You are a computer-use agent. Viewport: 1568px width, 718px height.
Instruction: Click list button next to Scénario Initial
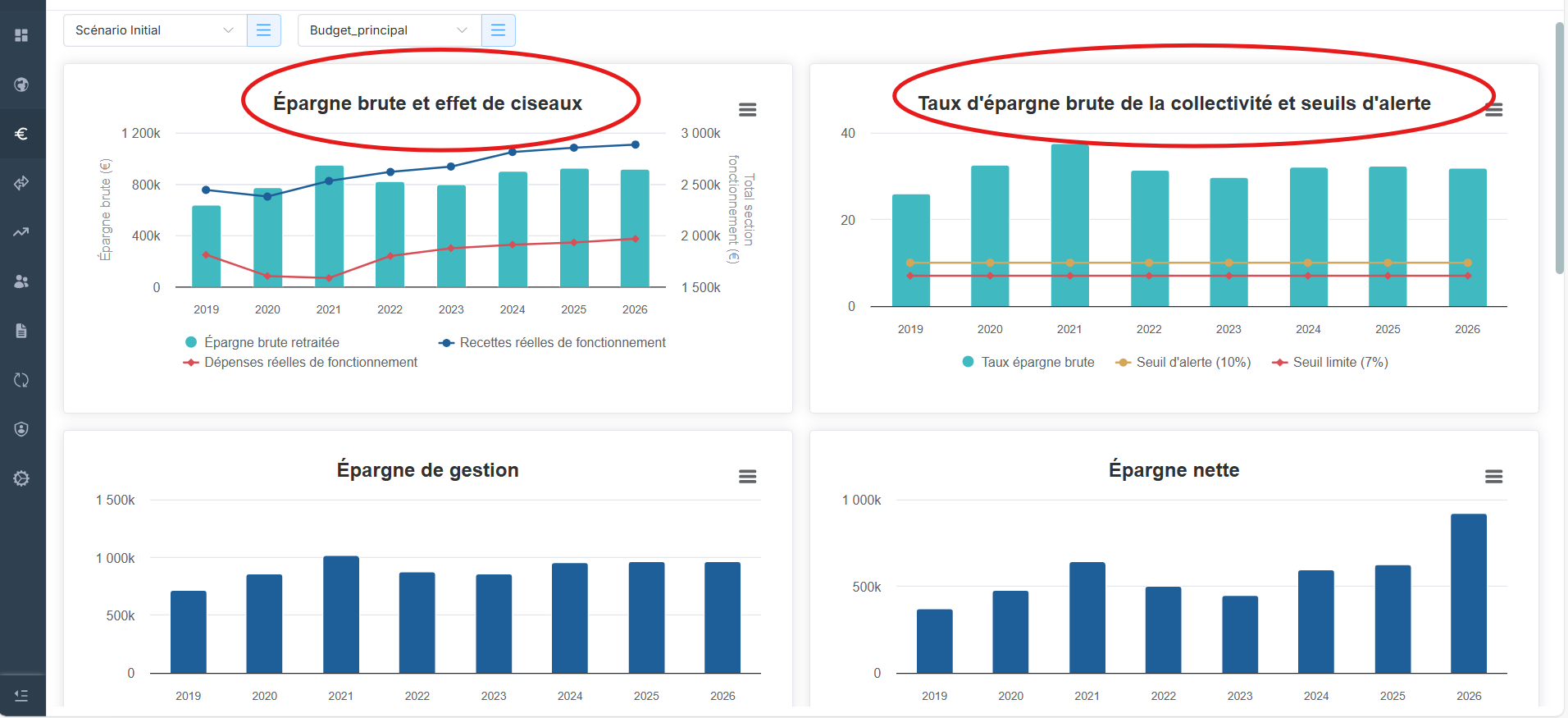coord(264,30)
